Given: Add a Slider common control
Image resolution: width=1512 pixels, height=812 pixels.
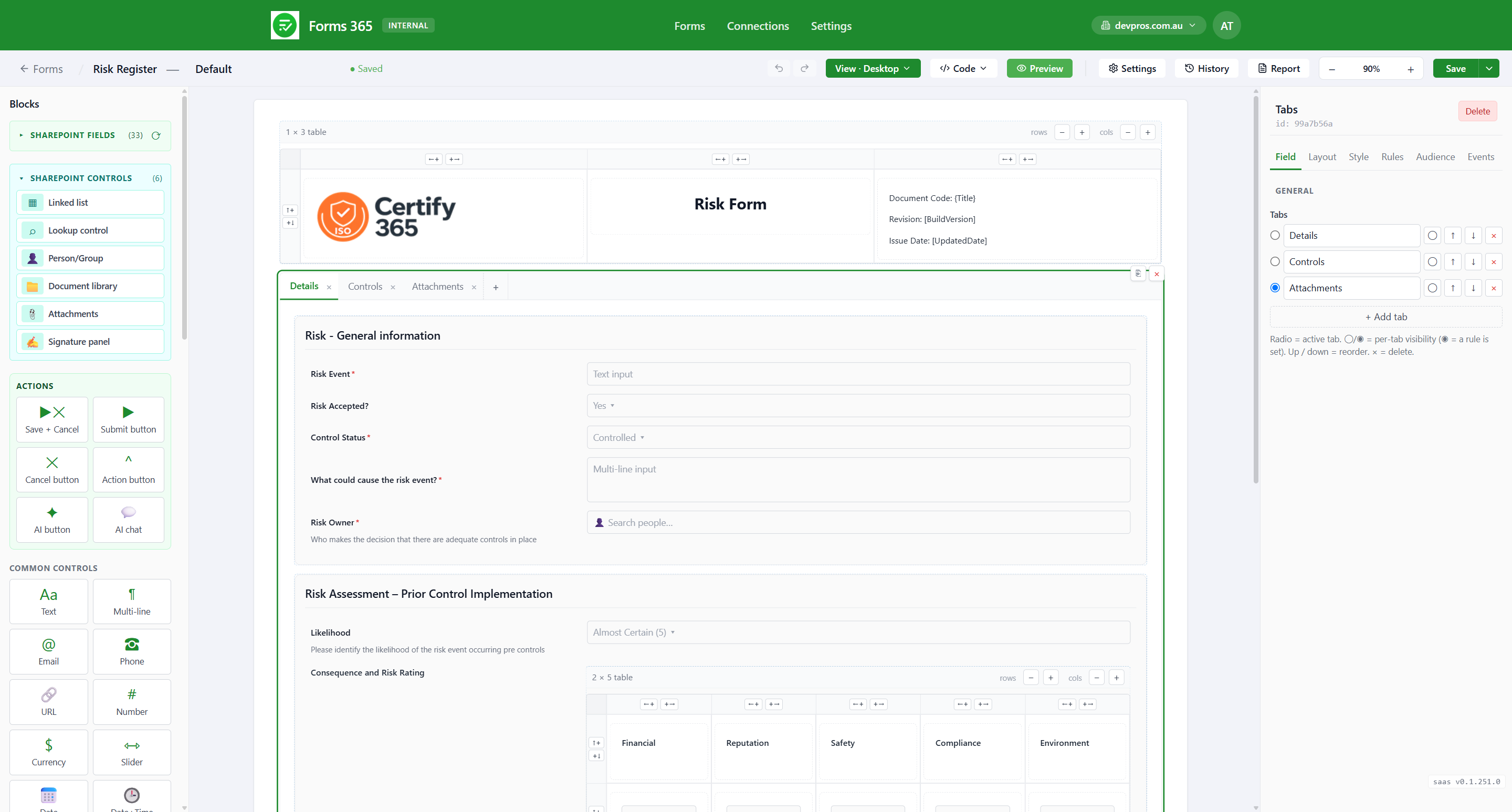Looking at the screenshot, I should 132,753.
